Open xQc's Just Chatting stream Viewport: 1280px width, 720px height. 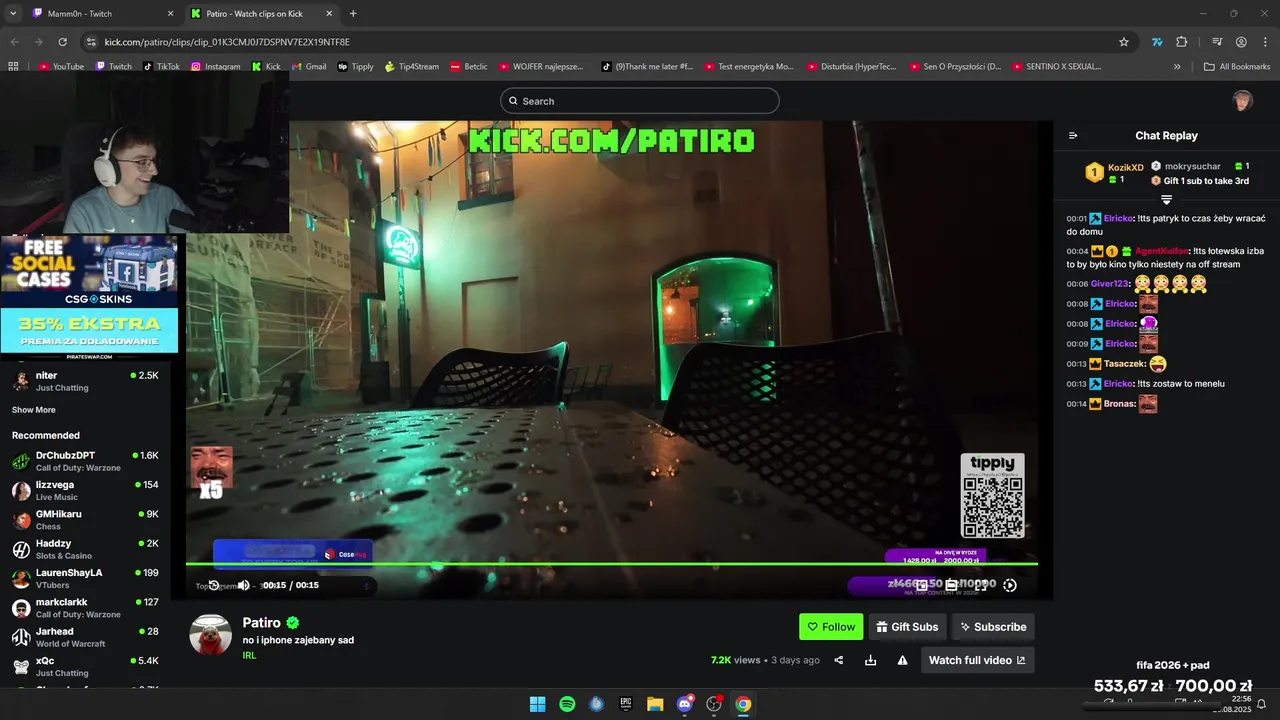coord(85,666)
